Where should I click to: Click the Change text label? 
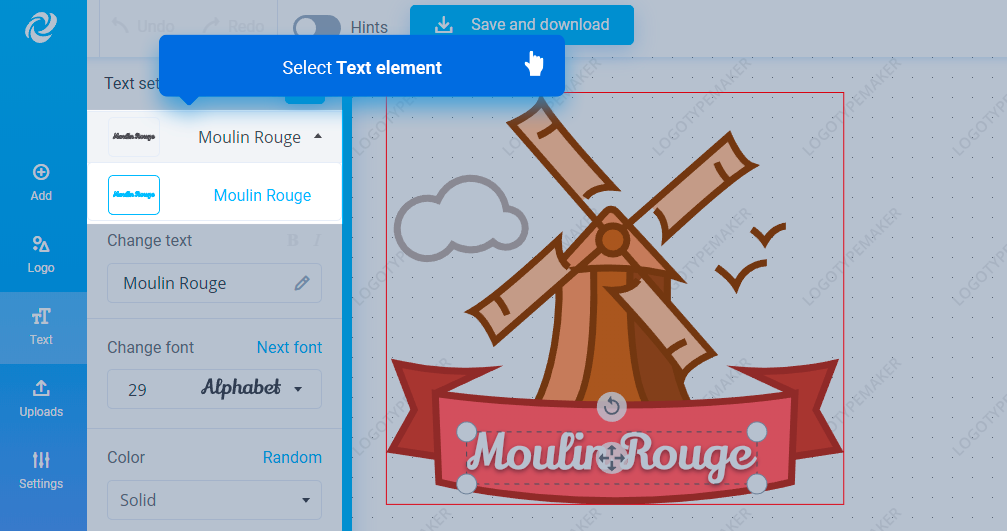click(x=150, y=240)
